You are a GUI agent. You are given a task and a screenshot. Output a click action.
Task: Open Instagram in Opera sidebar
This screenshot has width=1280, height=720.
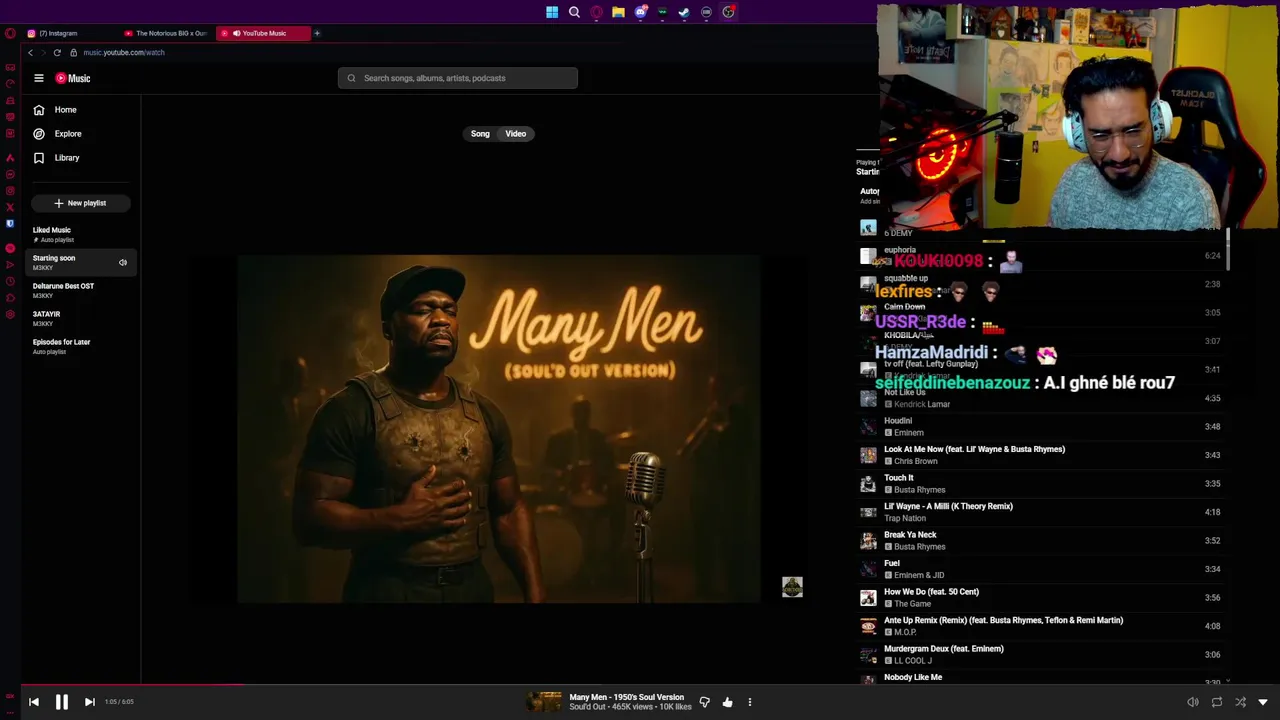coord(10,190)
